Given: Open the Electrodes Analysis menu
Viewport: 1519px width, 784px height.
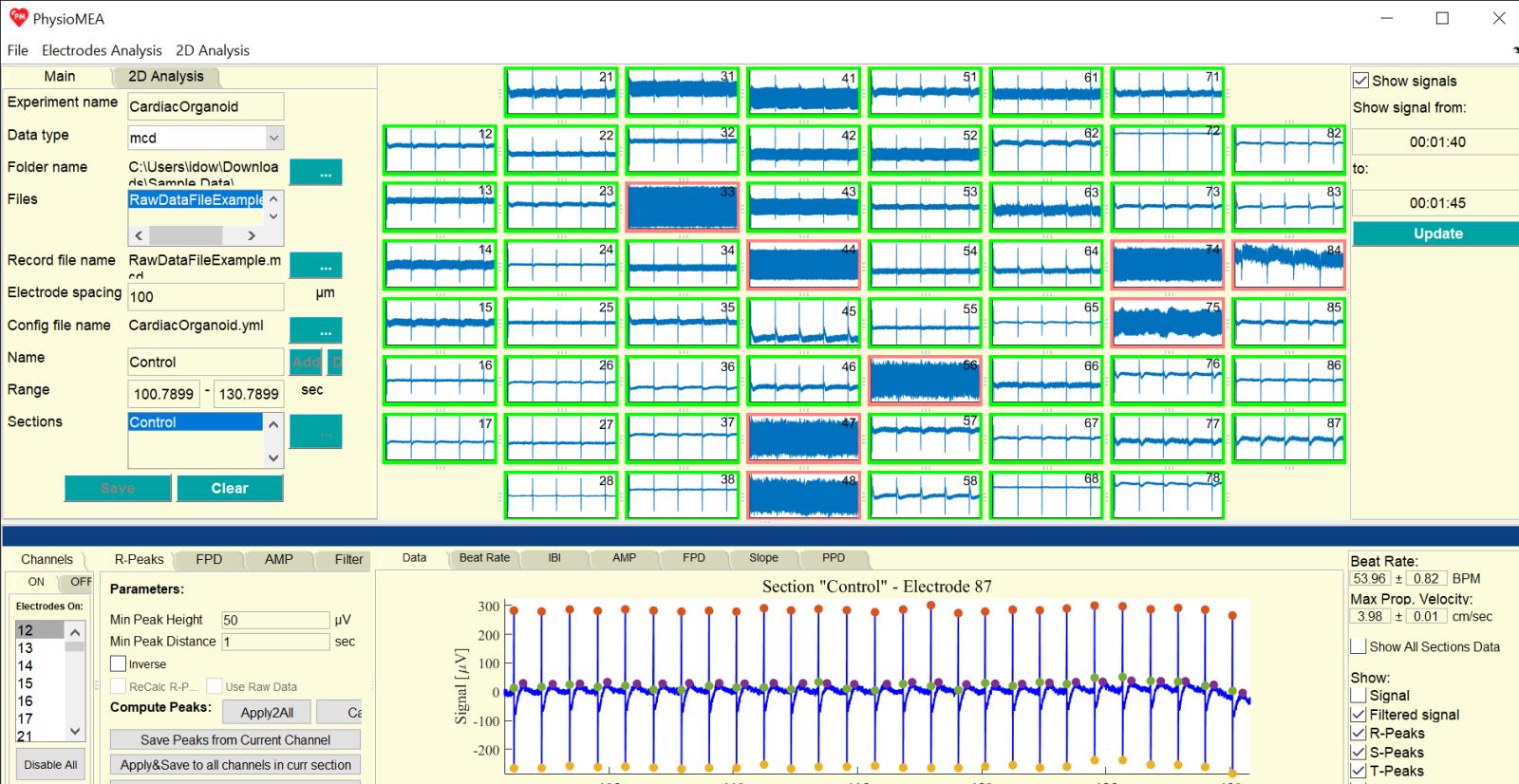Looking at the screenshot, I should coord(102,50).
